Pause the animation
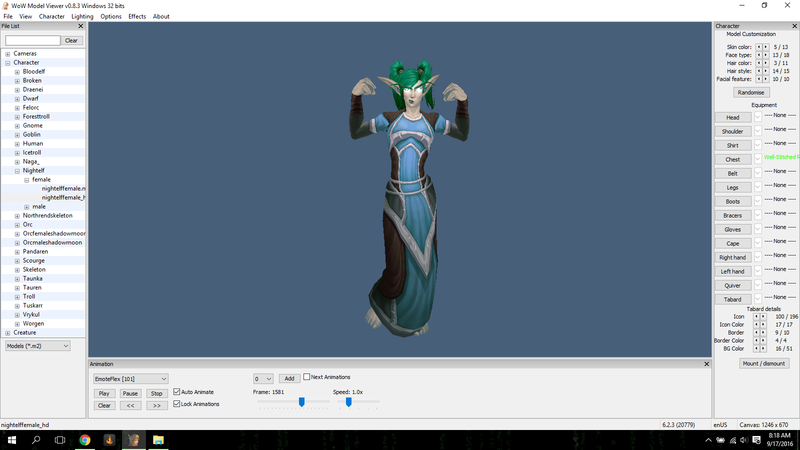 click(130, 393)
